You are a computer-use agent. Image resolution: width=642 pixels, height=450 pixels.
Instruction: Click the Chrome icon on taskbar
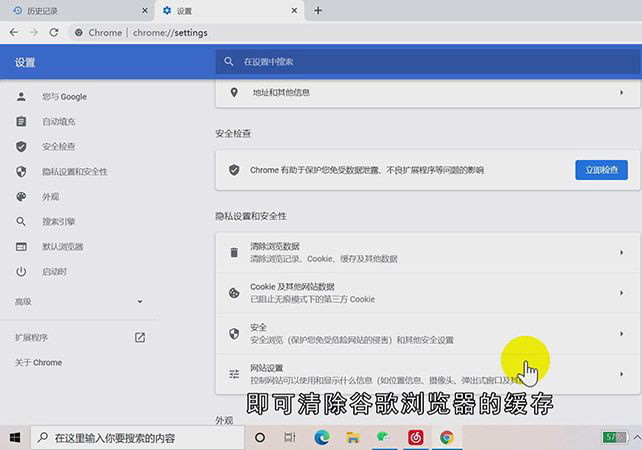[x=447, y=438]
